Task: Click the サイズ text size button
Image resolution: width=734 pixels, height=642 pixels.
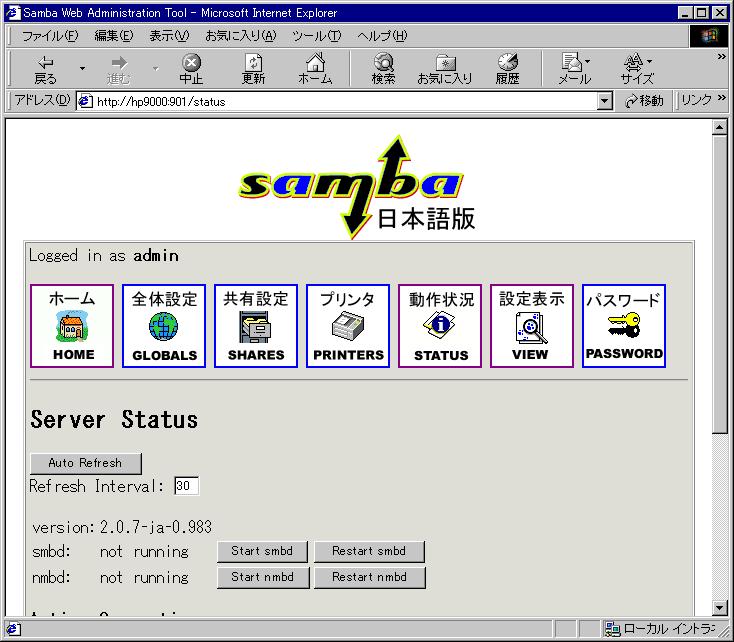Action: point(637,69)
